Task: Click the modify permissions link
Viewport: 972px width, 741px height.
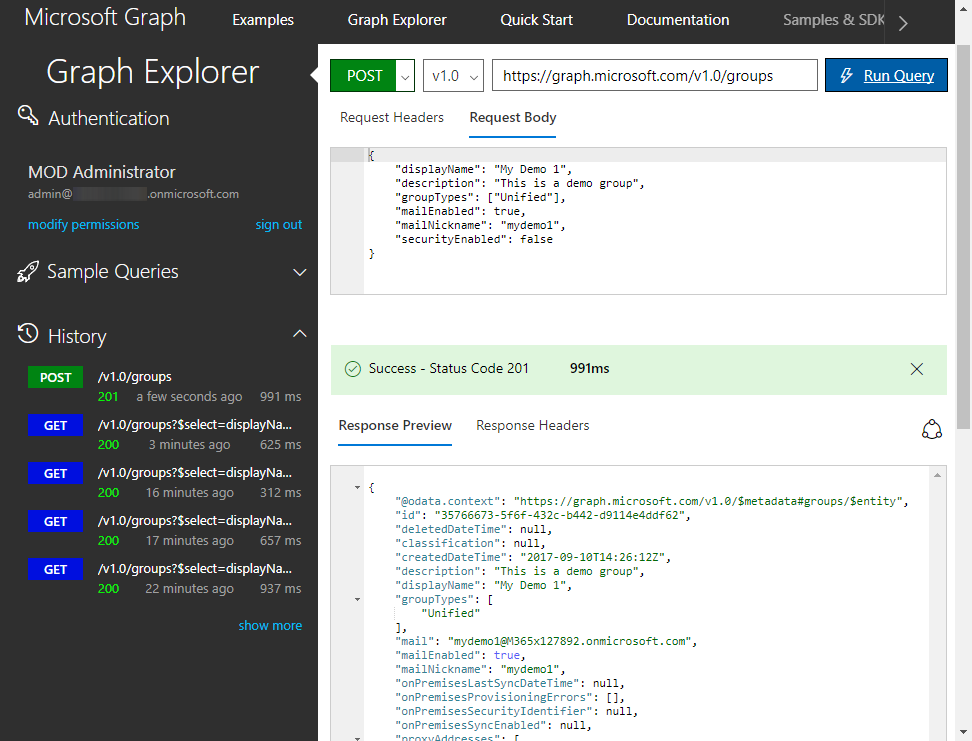Action: coord(84,225)
